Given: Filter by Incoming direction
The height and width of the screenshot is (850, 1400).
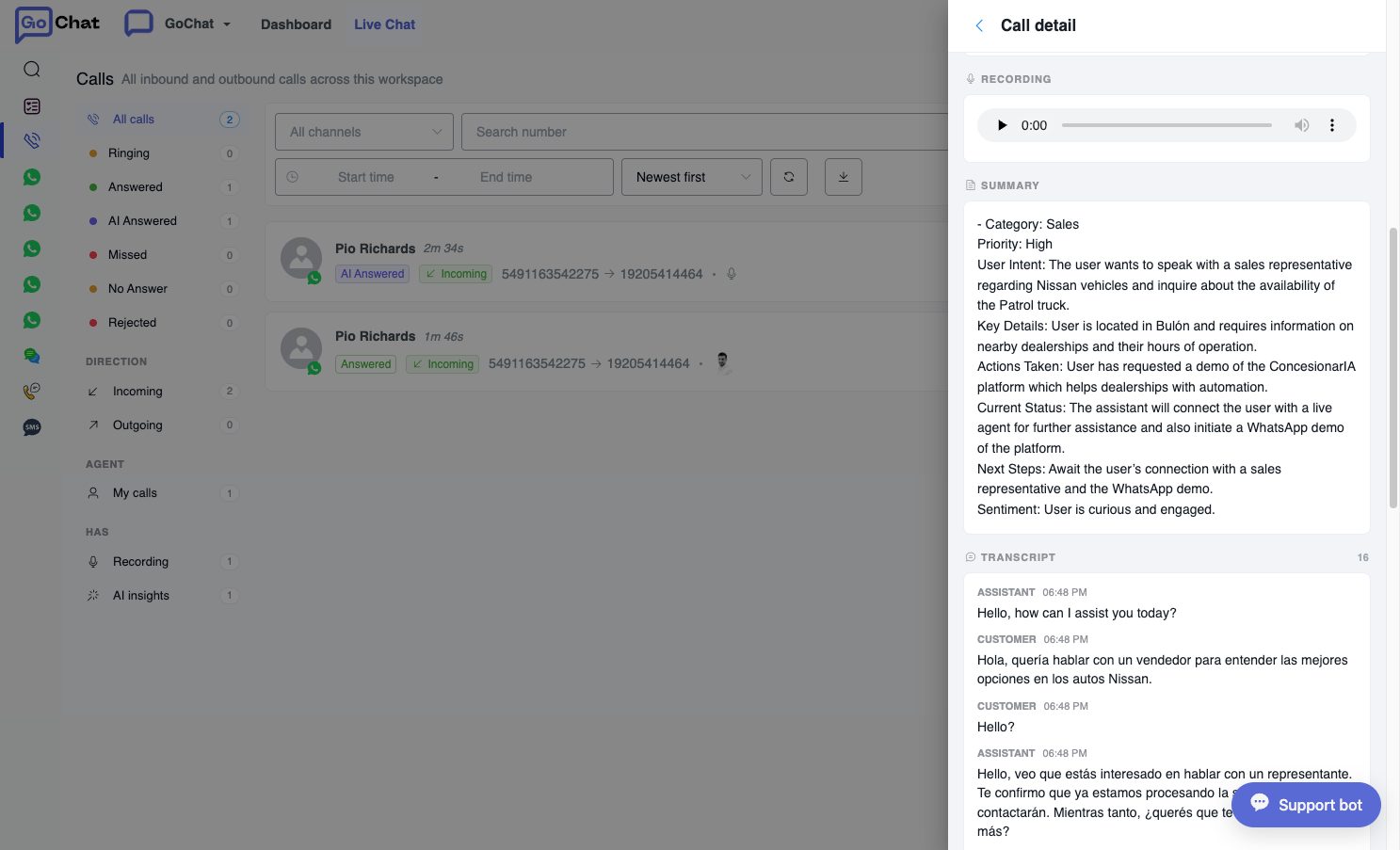Looking at the screenshot, I should tap(162, 392).
